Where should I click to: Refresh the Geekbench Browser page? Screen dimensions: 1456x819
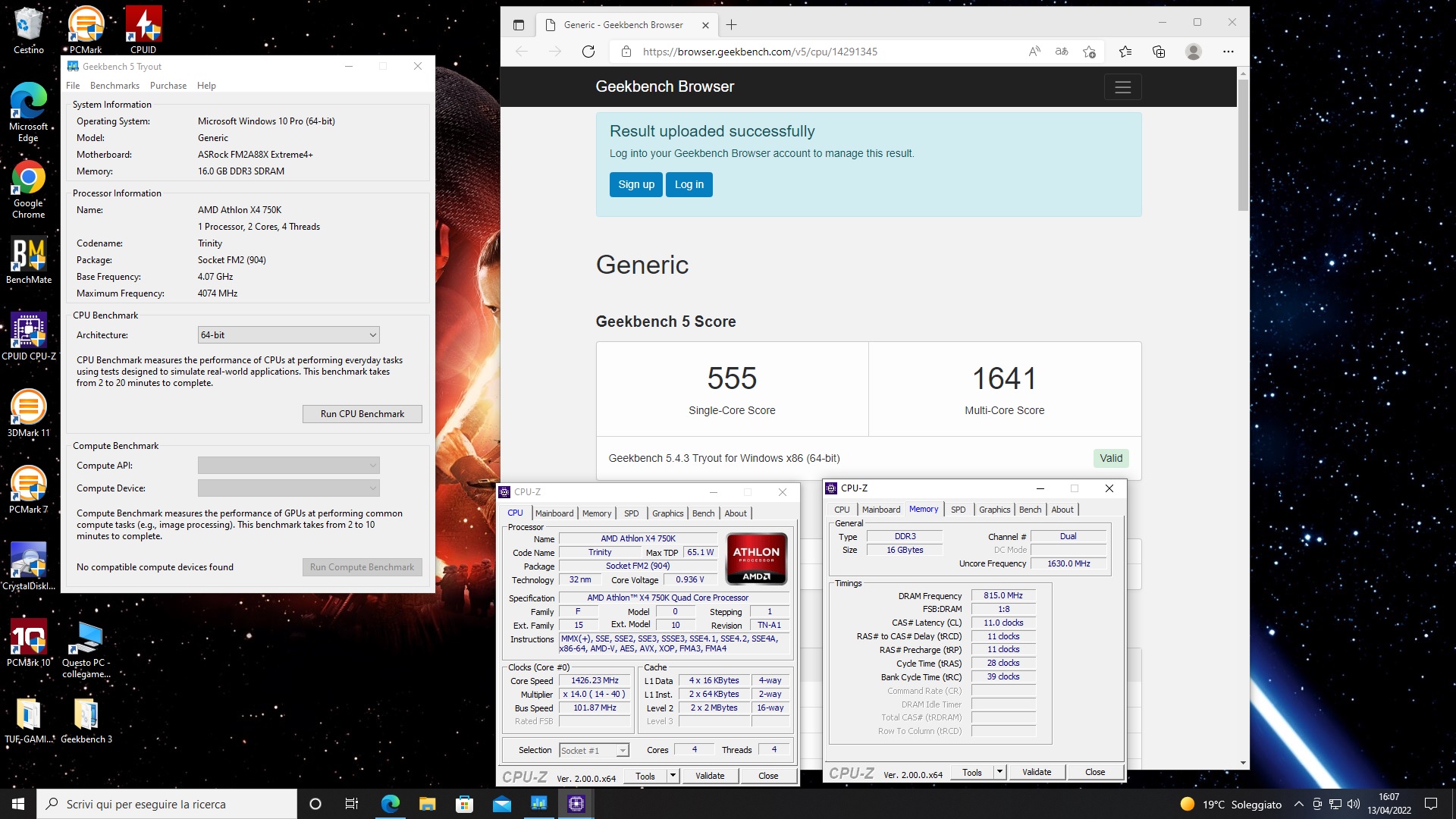tap(588, 52)
